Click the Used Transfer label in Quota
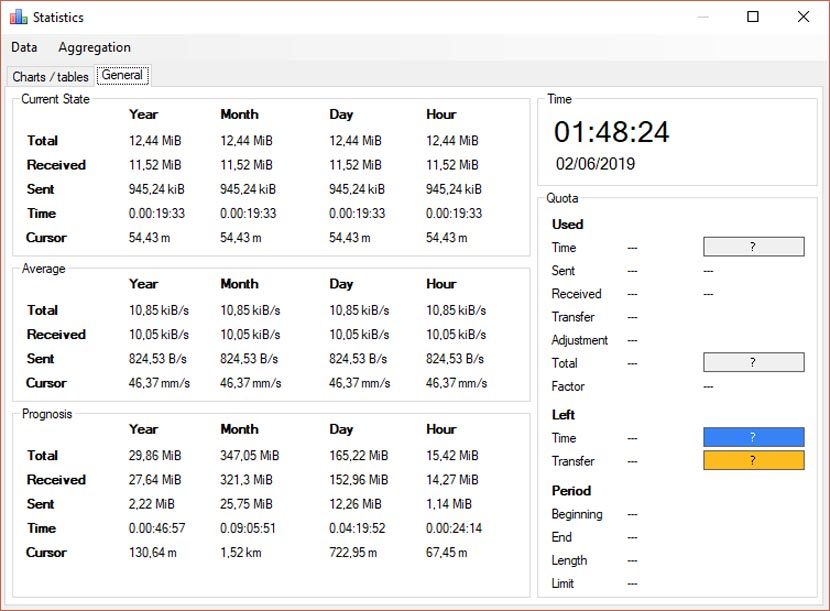This screenshot has height=611, width=830. [x=573, y=317]
